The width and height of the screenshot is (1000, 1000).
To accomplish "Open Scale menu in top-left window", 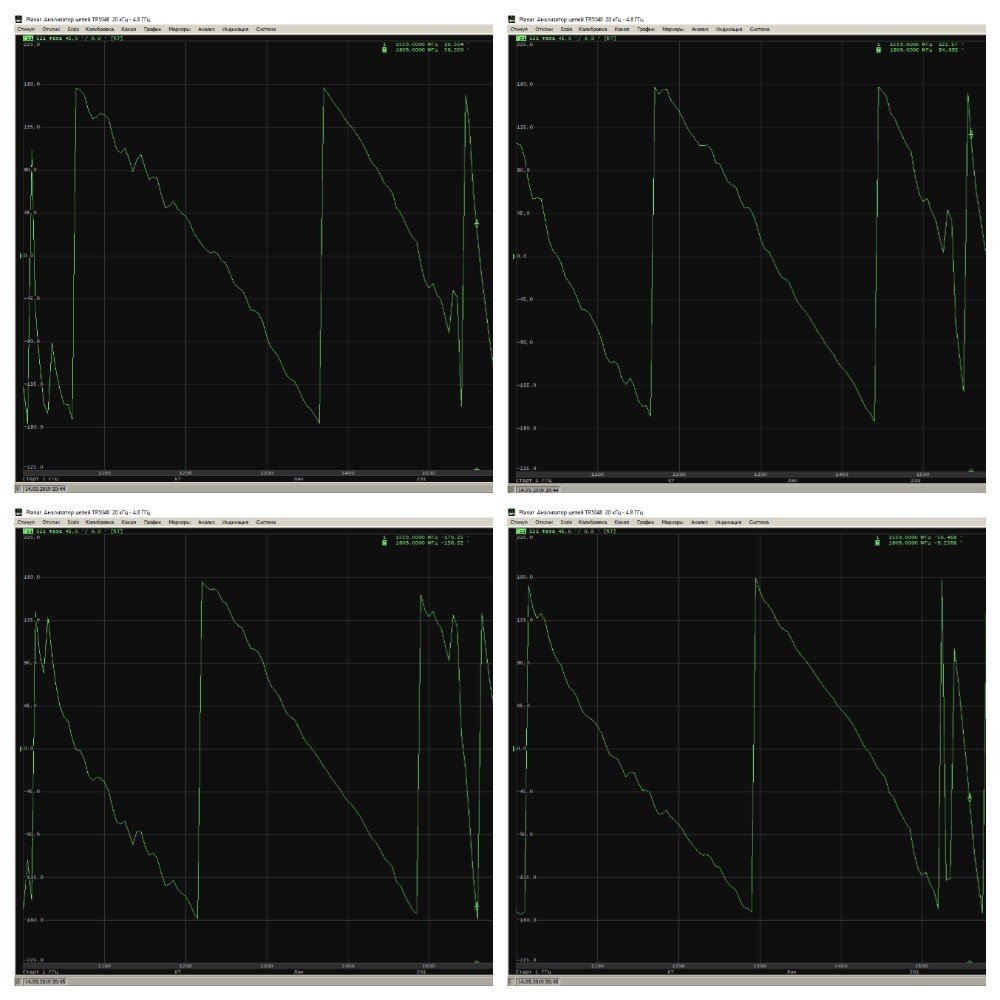I will pyautogui.click(x=73, y=29).
